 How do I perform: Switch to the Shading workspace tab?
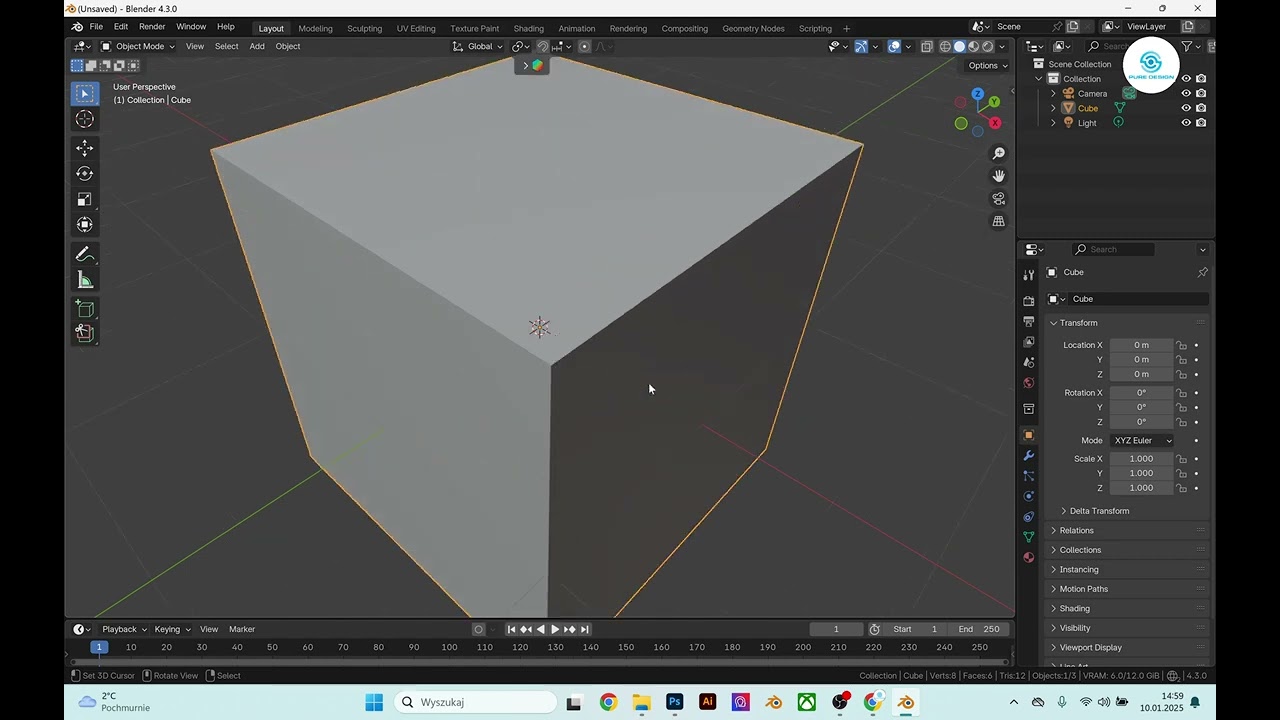(529, 28)
